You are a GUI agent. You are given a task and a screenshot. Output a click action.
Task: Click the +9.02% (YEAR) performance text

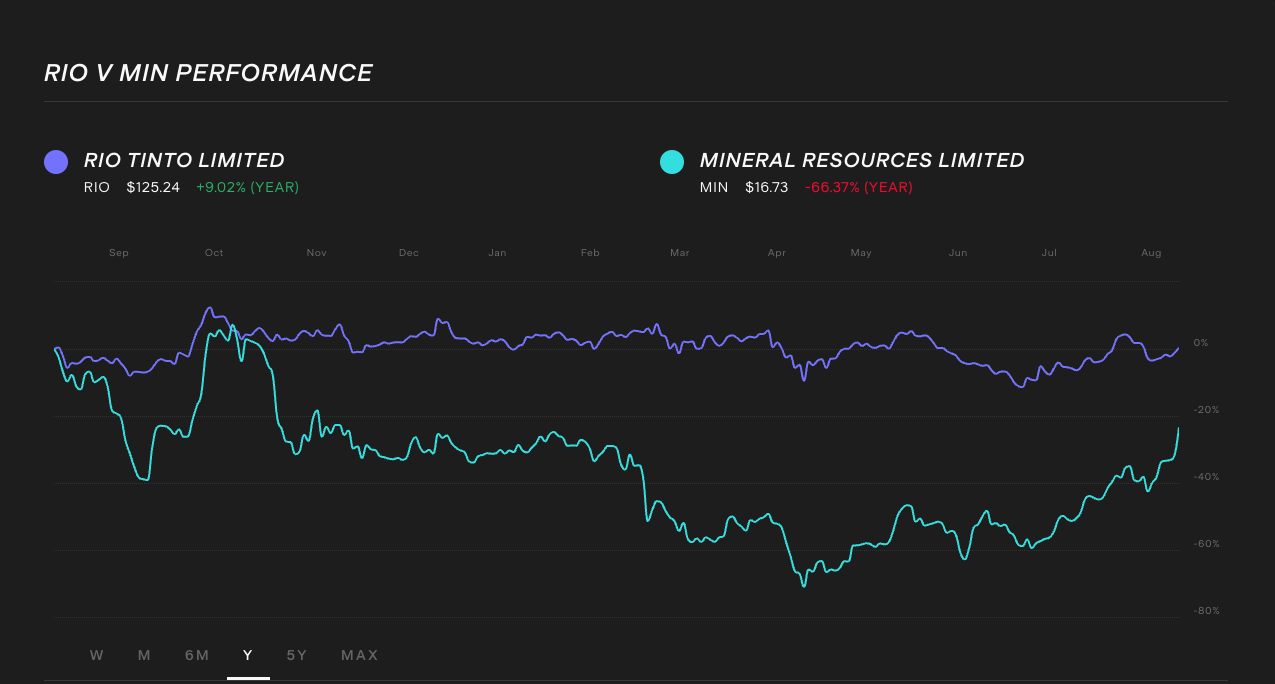[x=248, y=187]
